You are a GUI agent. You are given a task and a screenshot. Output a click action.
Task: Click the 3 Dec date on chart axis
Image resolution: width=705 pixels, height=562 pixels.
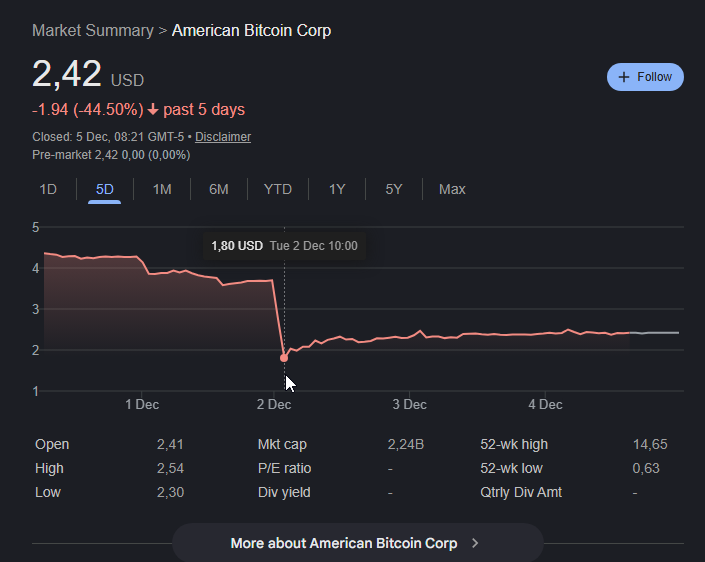click(x=409, y=405)
